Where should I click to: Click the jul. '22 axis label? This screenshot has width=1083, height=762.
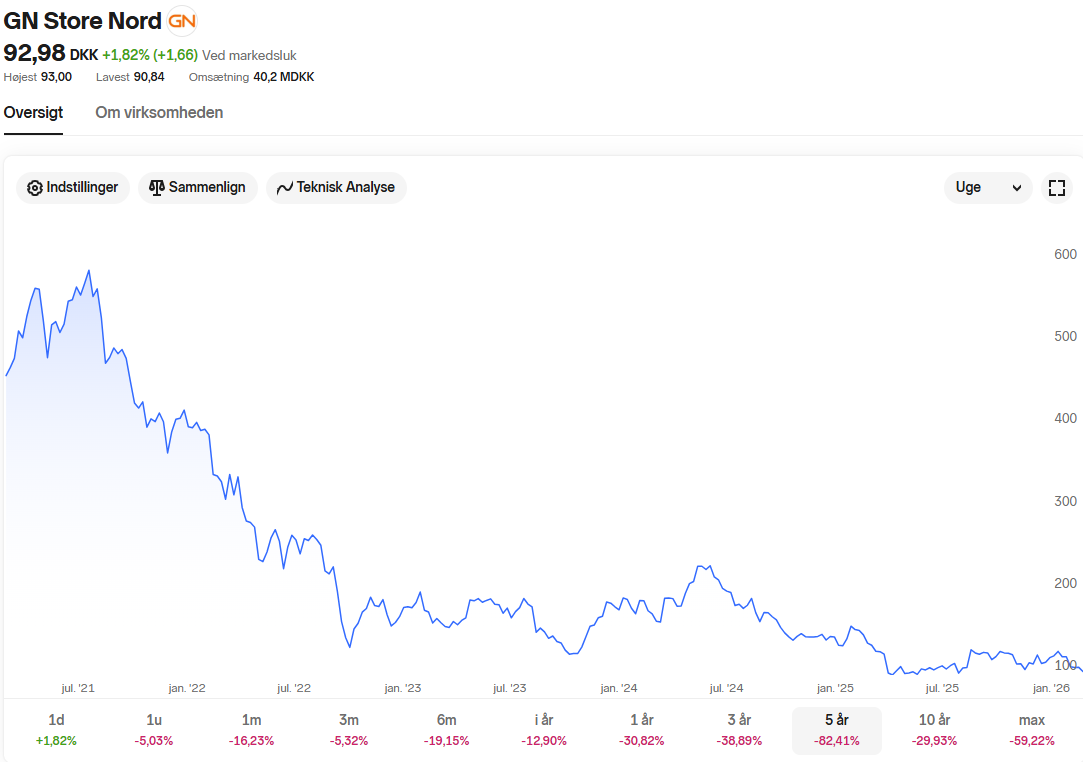click(x=294, y=688)
